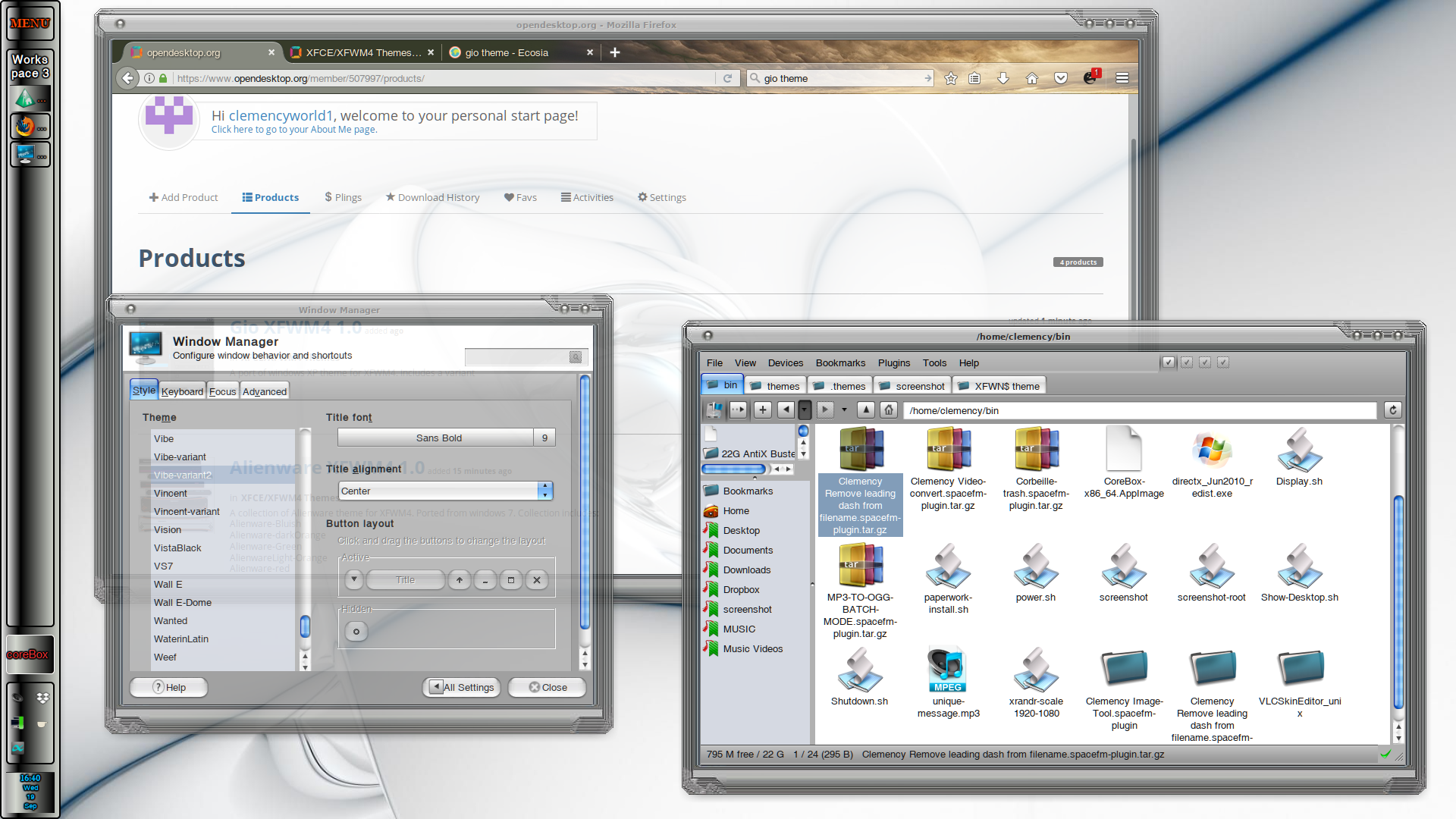This screenshot has height=819, width=1456.
Task: Open the Pocket icon in Firefox
Action: [x=1061, y=78]
